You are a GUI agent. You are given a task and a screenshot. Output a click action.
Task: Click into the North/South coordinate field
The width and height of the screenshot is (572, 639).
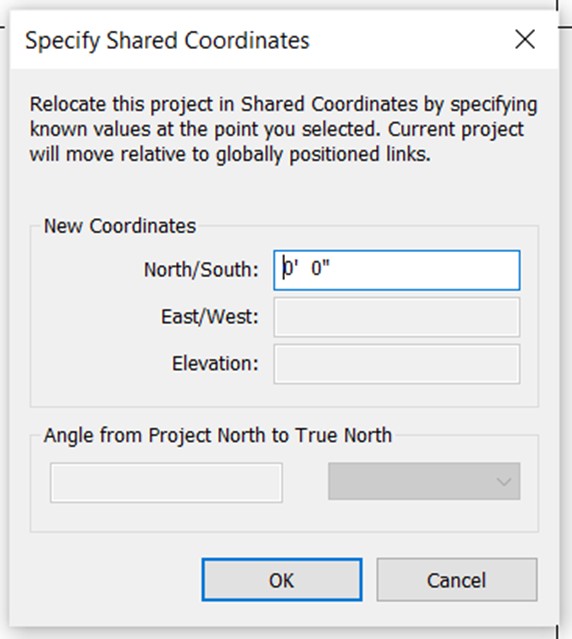point(397,270)
